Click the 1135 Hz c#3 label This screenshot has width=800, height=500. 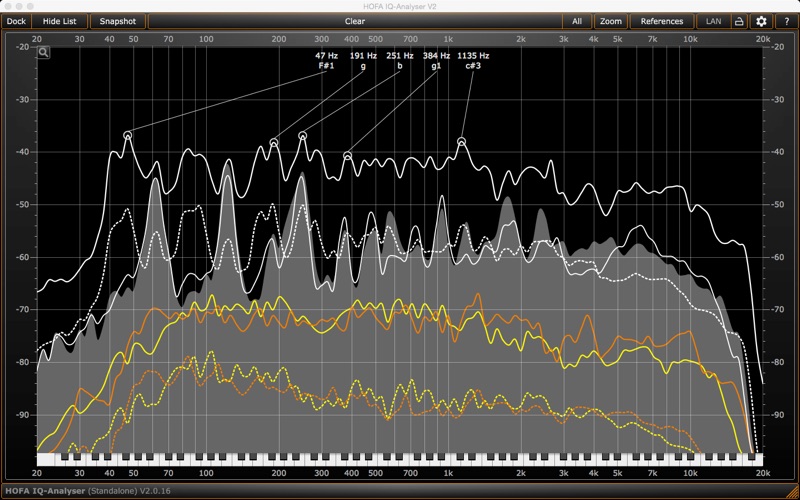pyautogui.click(x=473, y=60)
